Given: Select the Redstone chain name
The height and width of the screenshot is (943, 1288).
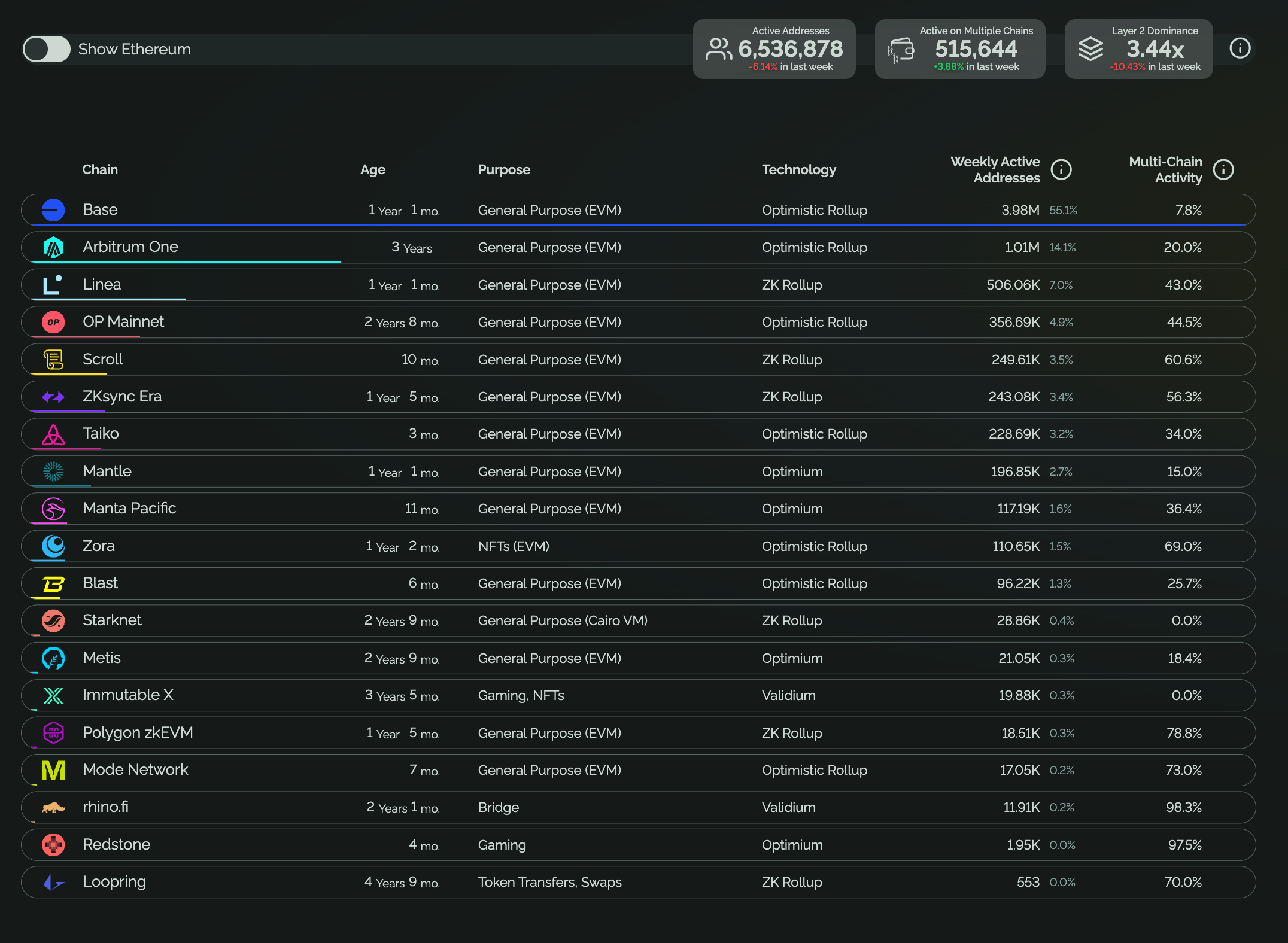Looking at the screenshot, I should 116,844.
